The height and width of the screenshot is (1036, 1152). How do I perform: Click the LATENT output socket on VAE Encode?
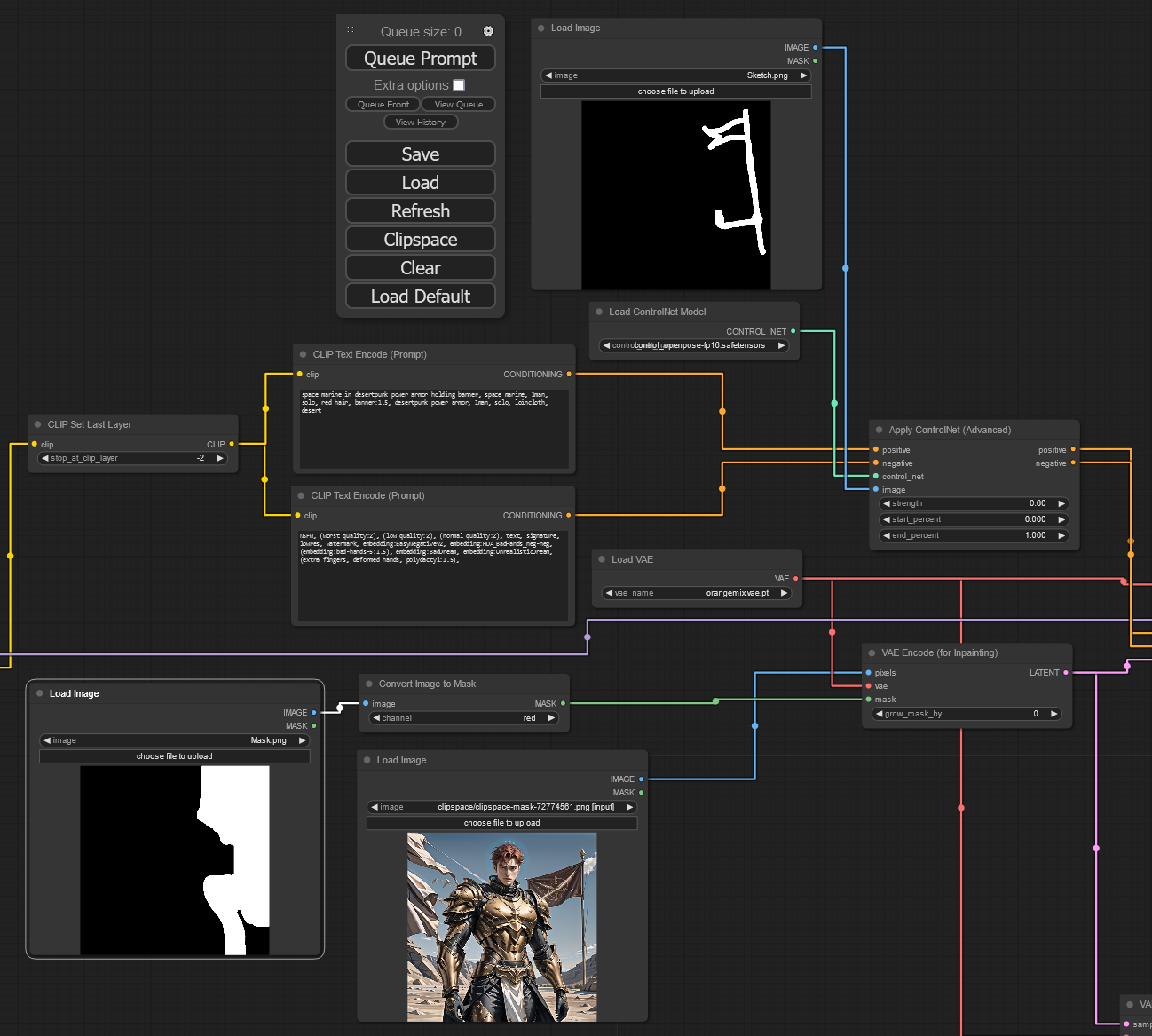(x=1066, y=673)
